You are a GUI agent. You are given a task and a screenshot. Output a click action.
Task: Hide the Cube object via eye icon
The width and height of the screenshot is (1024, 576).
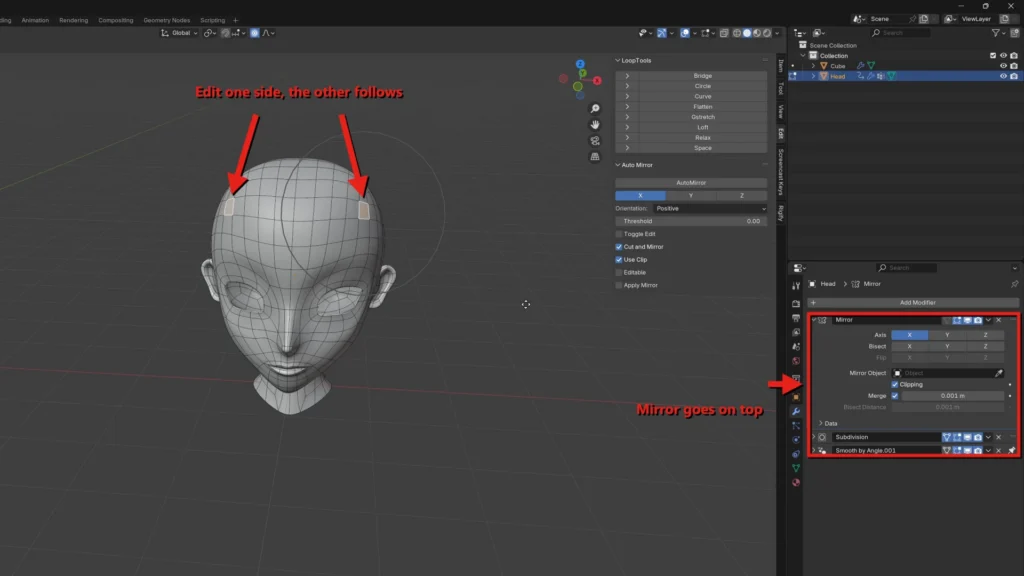point(1003,66)
